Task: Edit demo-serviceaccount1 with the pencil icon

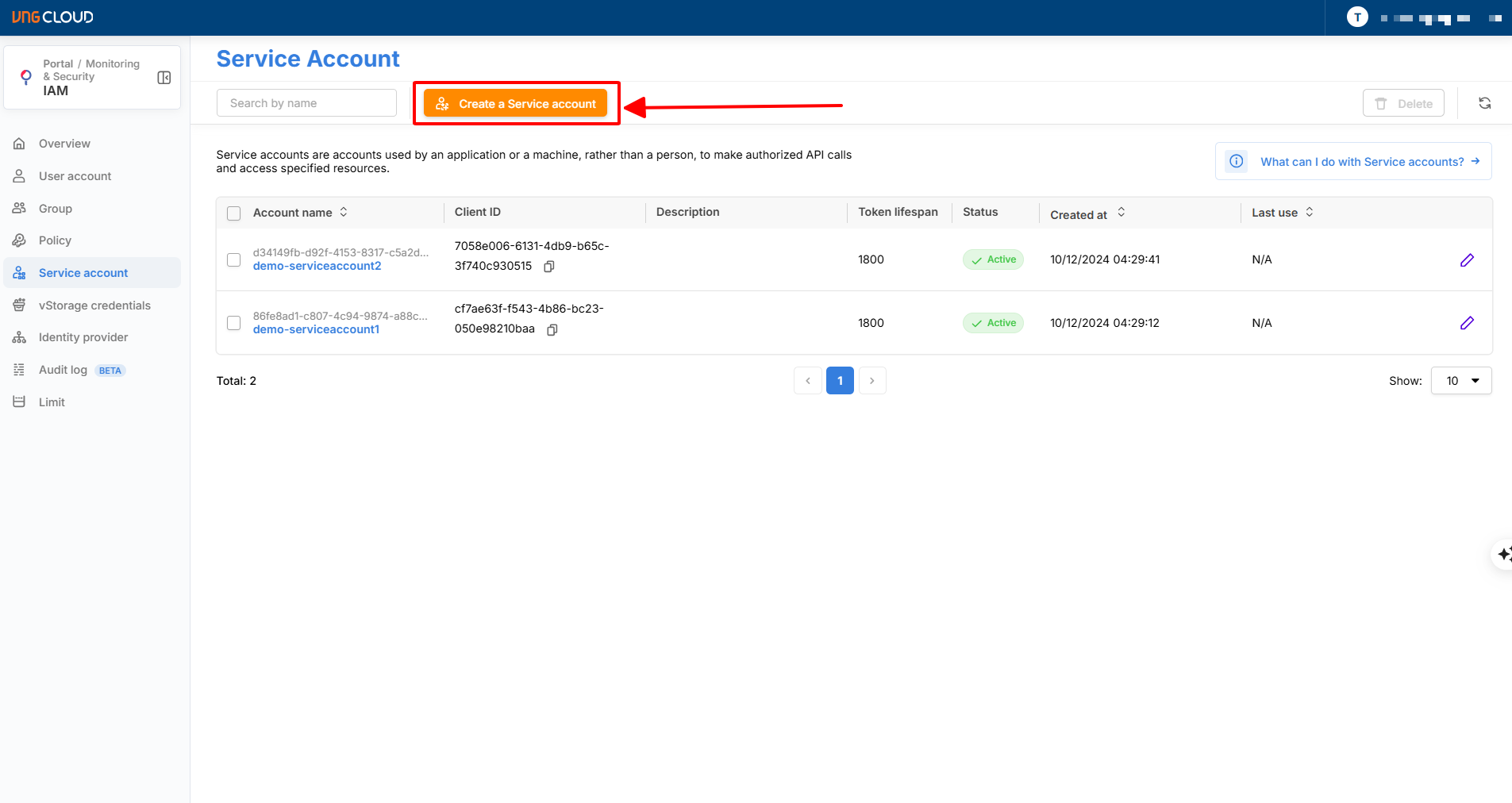Action: 1467,323
